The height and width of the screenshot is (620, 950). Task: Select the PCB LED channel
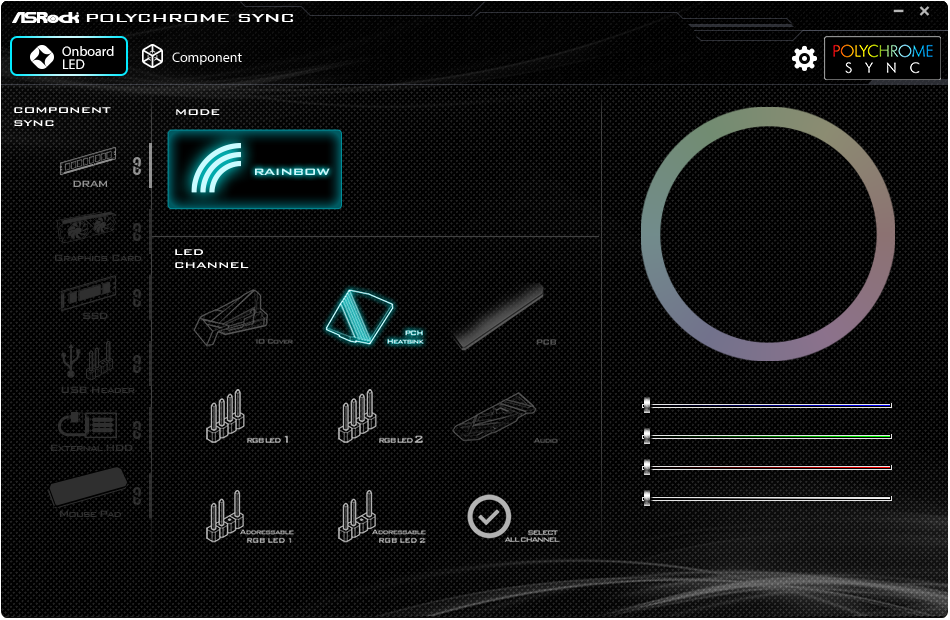[x=505, y=319]
